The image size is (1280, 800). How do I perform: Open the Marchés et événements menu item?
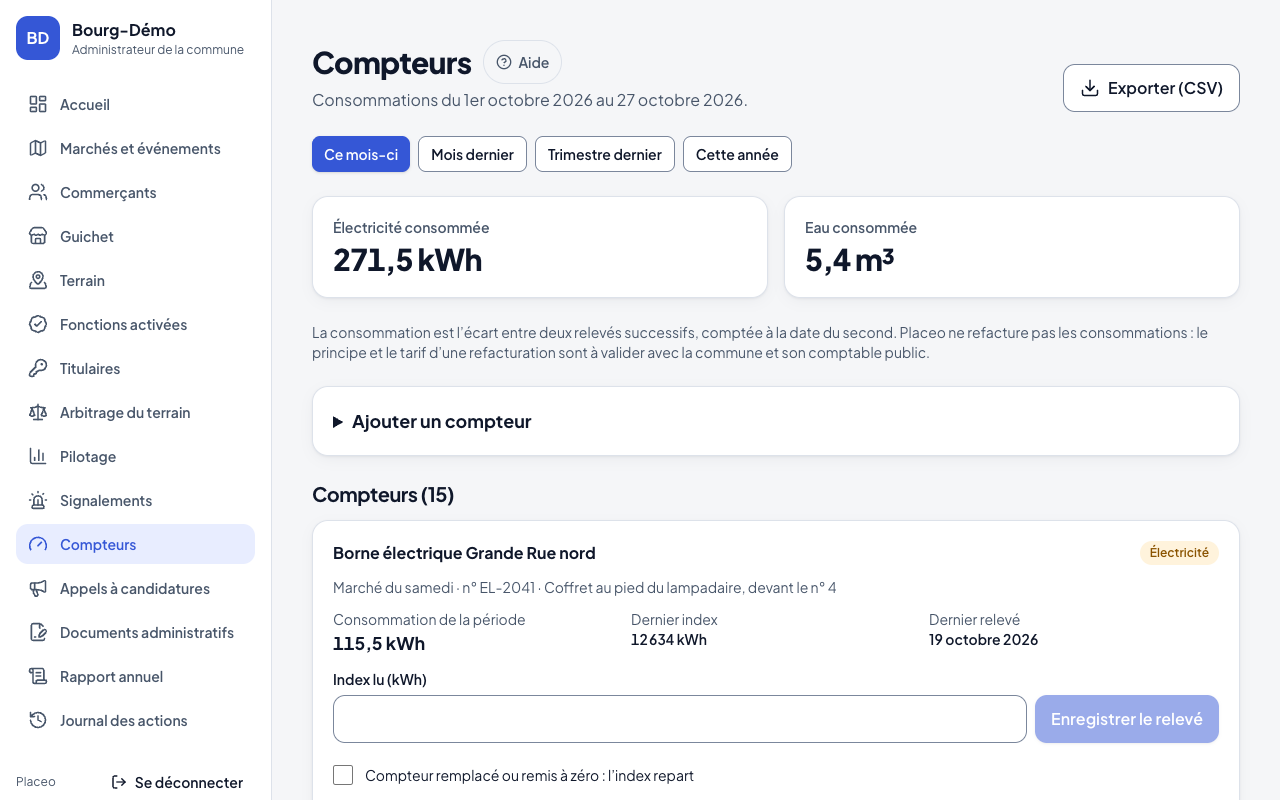pos(136,149)
